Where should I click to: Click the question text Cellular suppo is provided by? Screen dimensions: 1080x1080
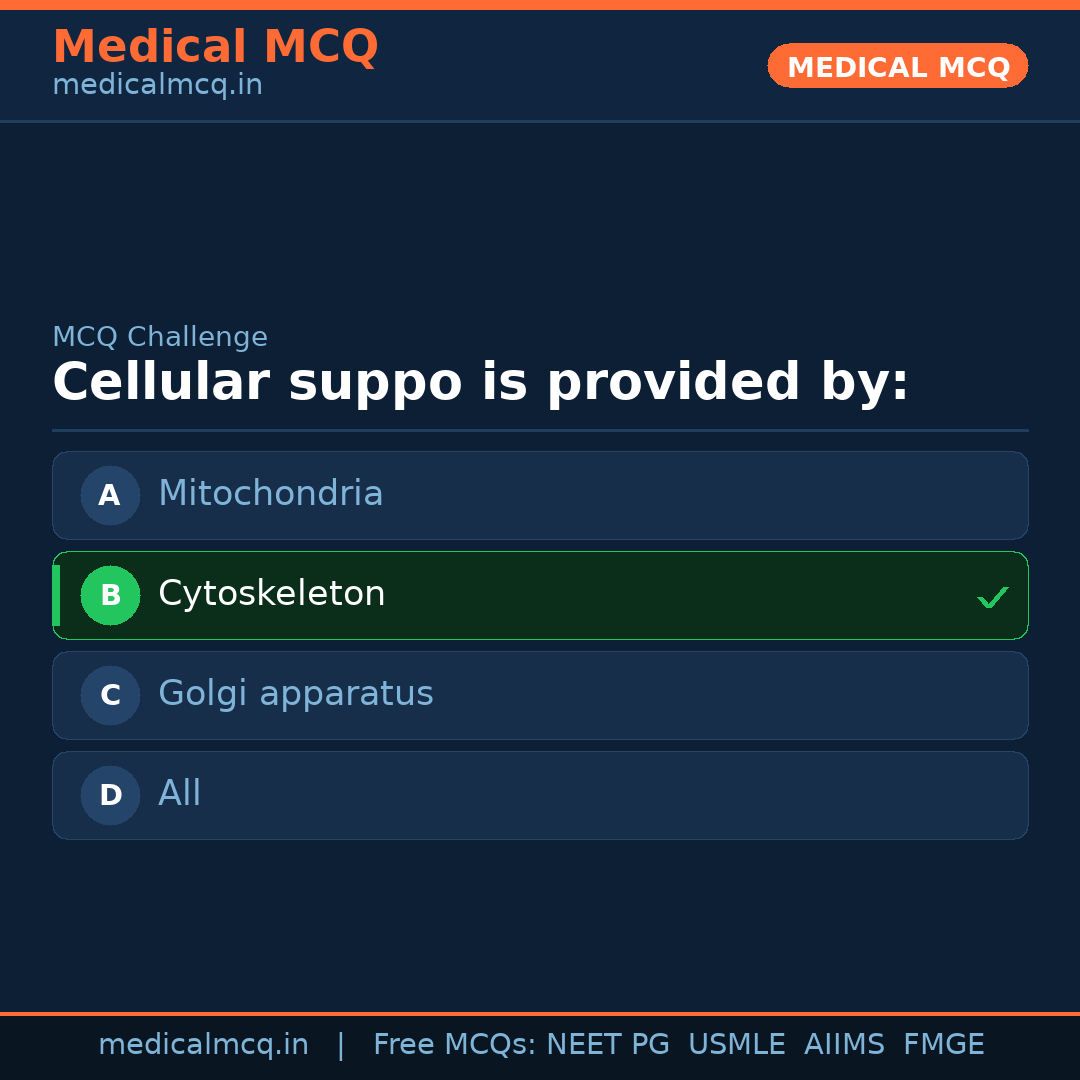482,381
